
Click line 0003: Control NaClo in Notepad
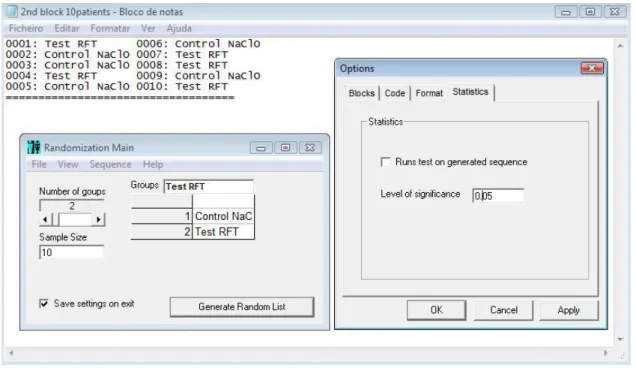(67, 65)
